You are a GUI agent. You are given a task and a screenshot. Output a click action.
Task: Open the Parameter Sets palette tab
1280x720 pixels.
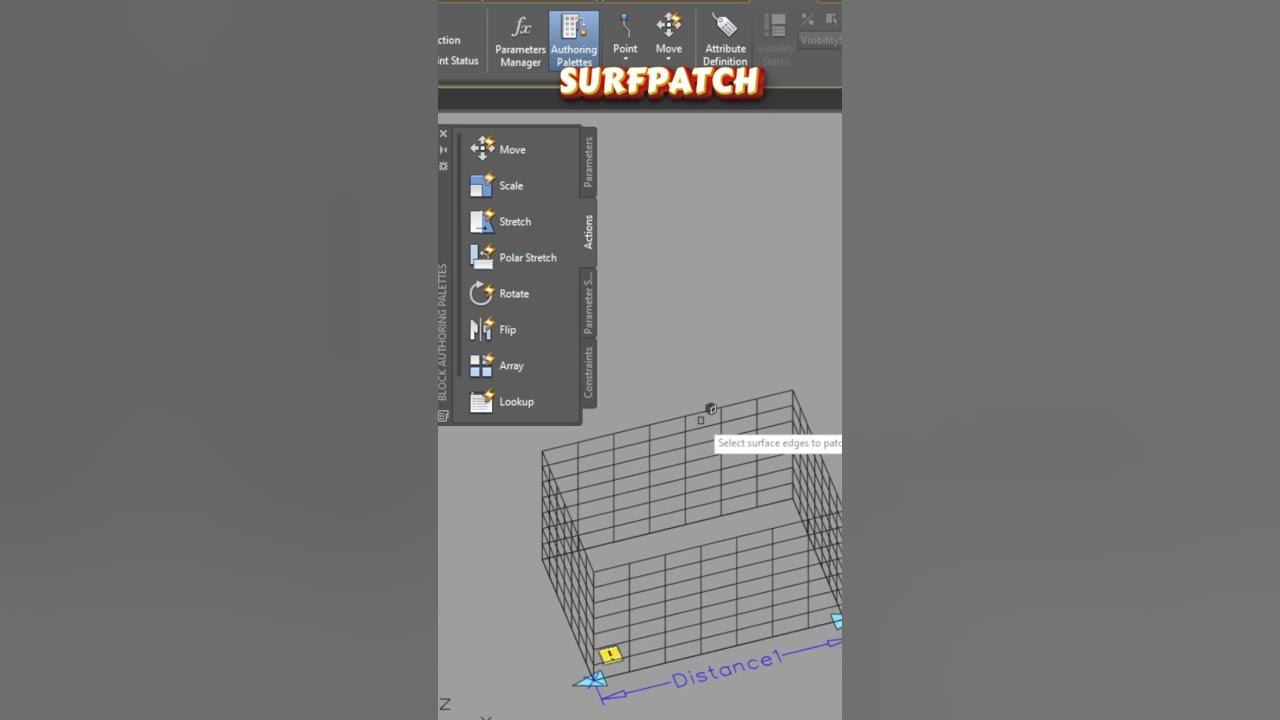pyautogui.click(x=588, y=303)
